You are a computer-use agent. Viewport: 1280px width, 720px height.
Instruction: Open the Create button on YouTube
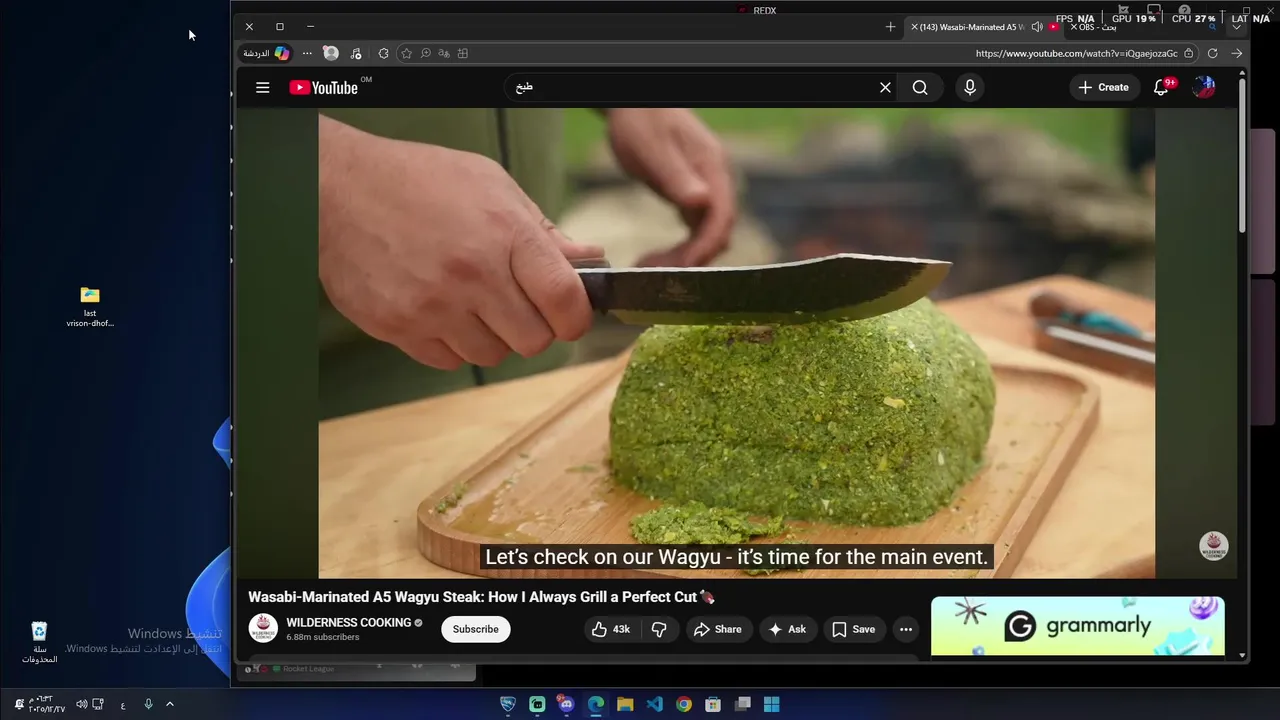[1104, 88]
